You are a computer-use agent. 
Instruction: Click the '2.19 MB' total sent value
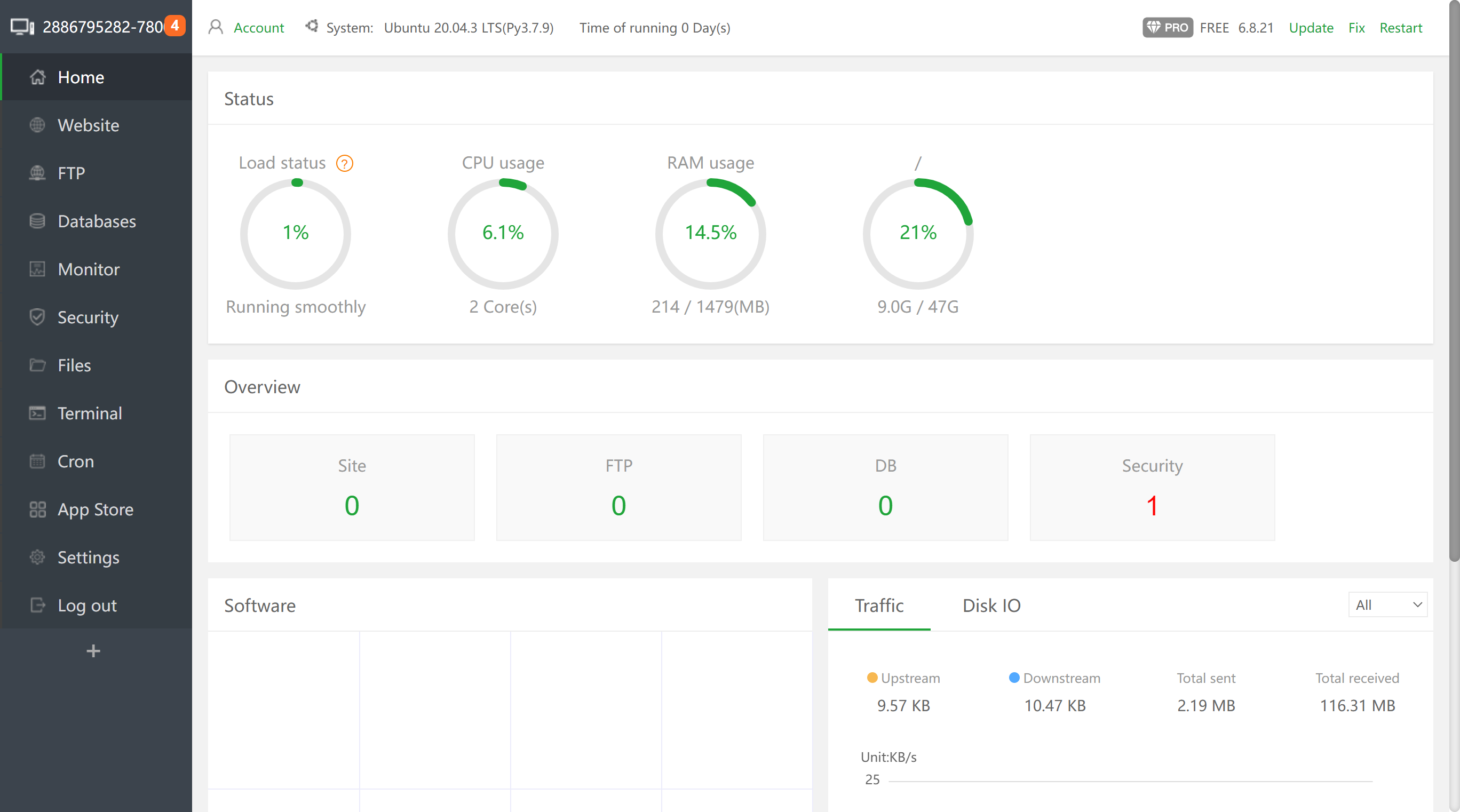[1206, 705]
